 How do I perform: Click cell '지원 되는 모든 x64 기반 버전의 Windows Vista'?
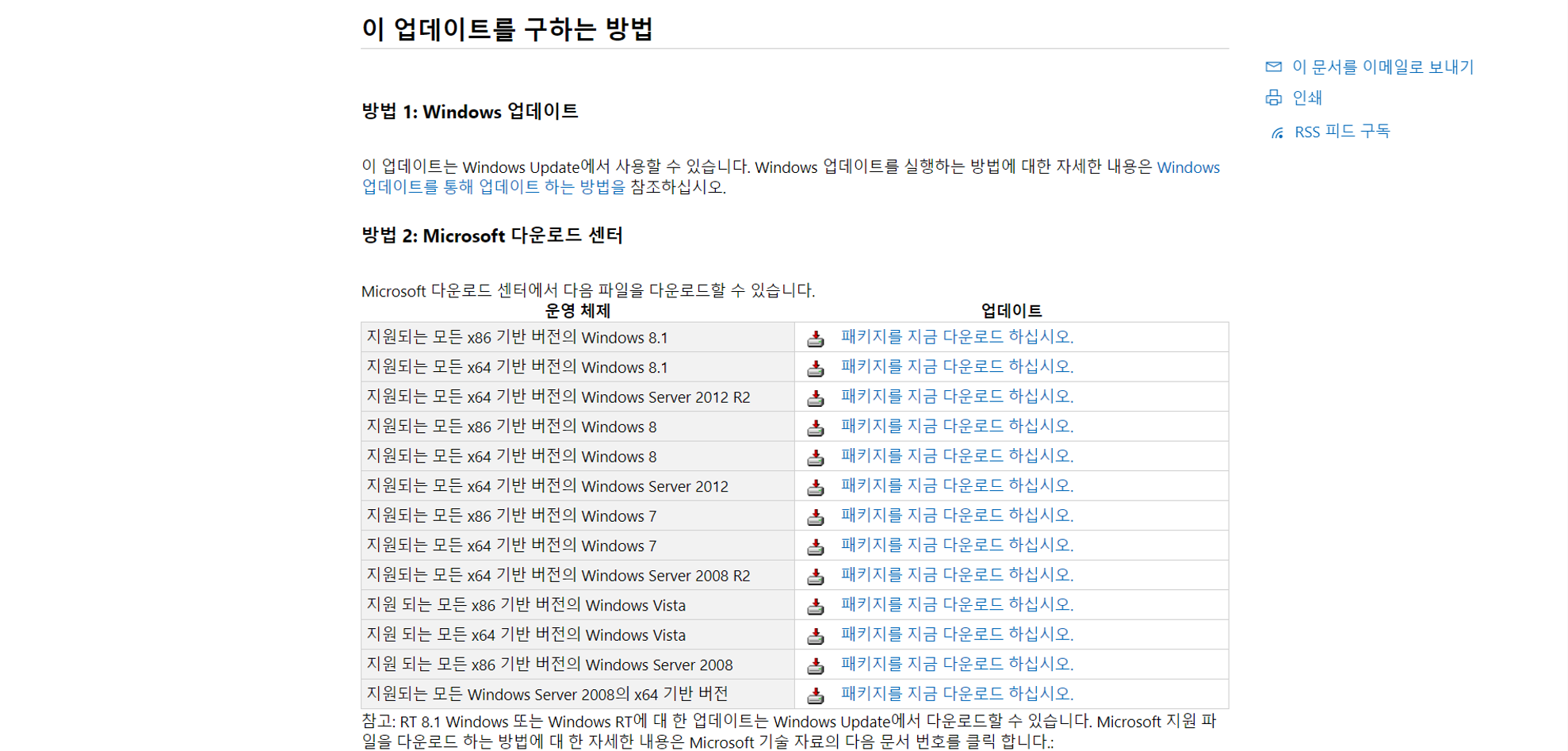pyautogui.click(x=578, y=634)
